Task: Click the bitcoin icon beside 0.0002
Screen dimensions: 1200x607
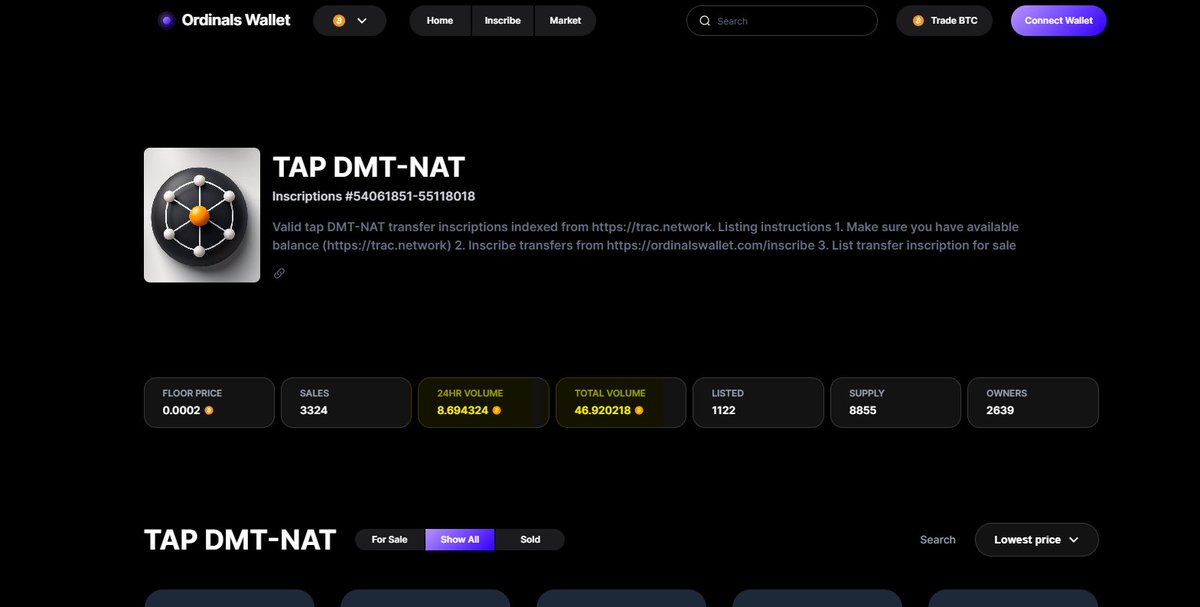Action: click(209, 411)
